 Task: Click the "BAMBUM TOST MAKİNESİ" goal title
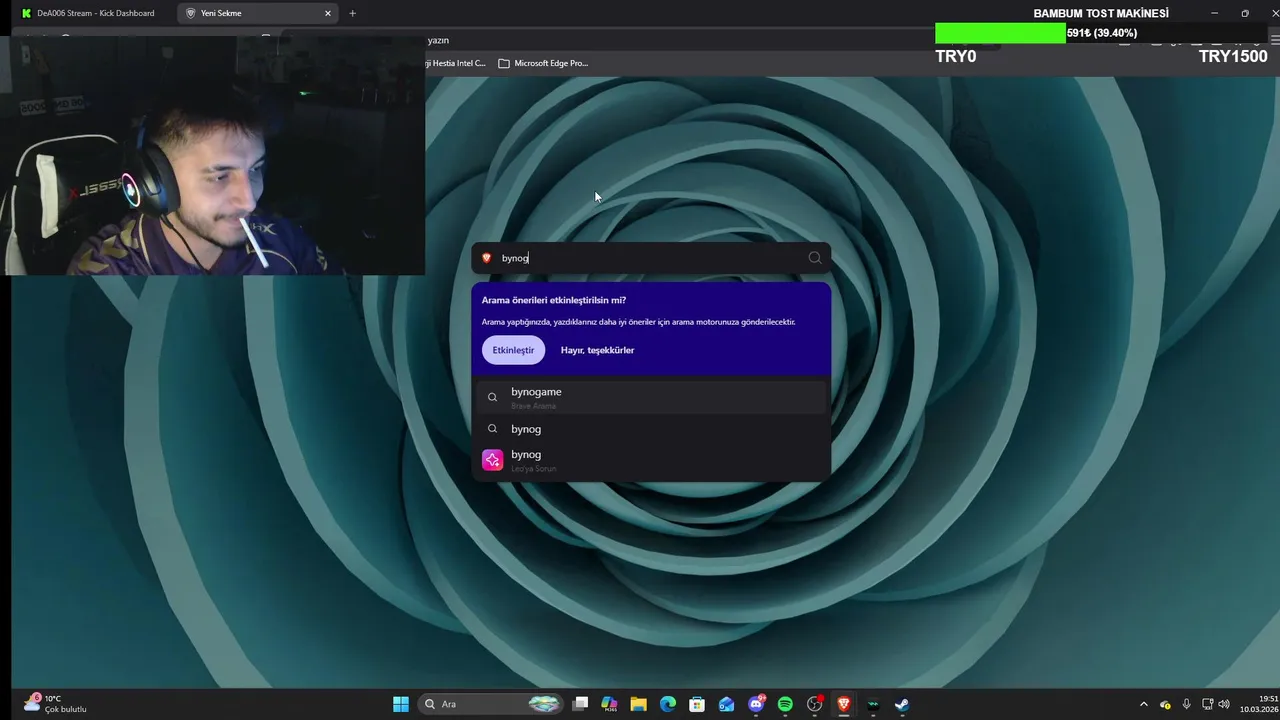point(1101,13)
